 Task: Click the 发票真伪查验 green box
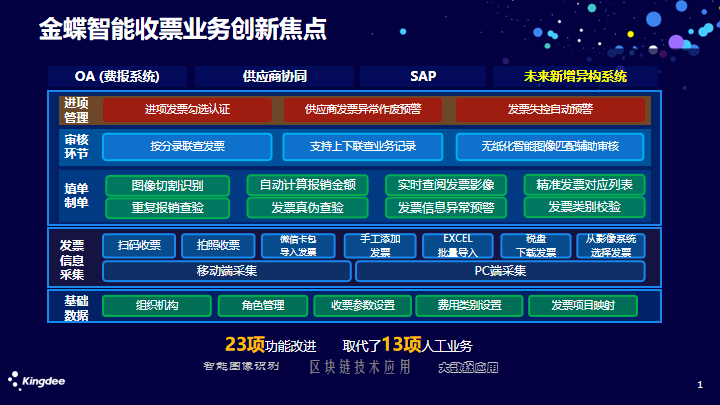pos(308,208)
